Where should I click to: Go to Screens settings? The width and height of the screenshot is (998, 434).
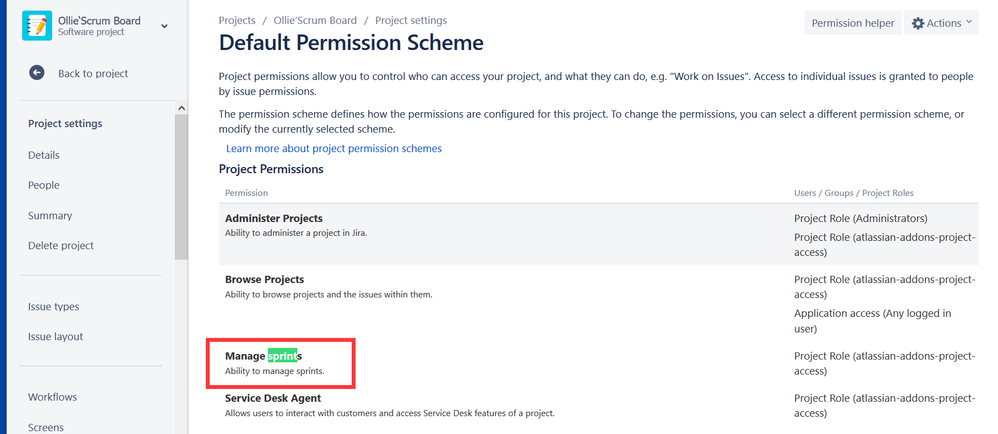46,427
